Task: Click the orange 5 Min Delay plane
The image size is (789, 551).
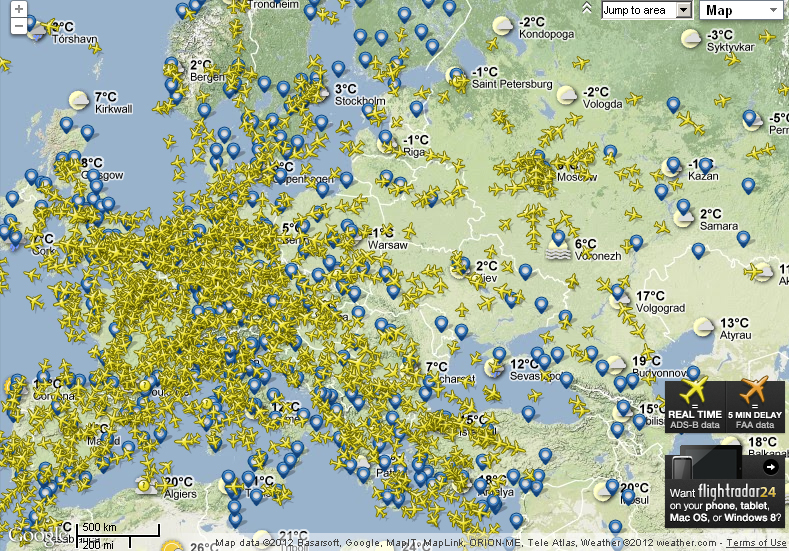Action: 754,392
